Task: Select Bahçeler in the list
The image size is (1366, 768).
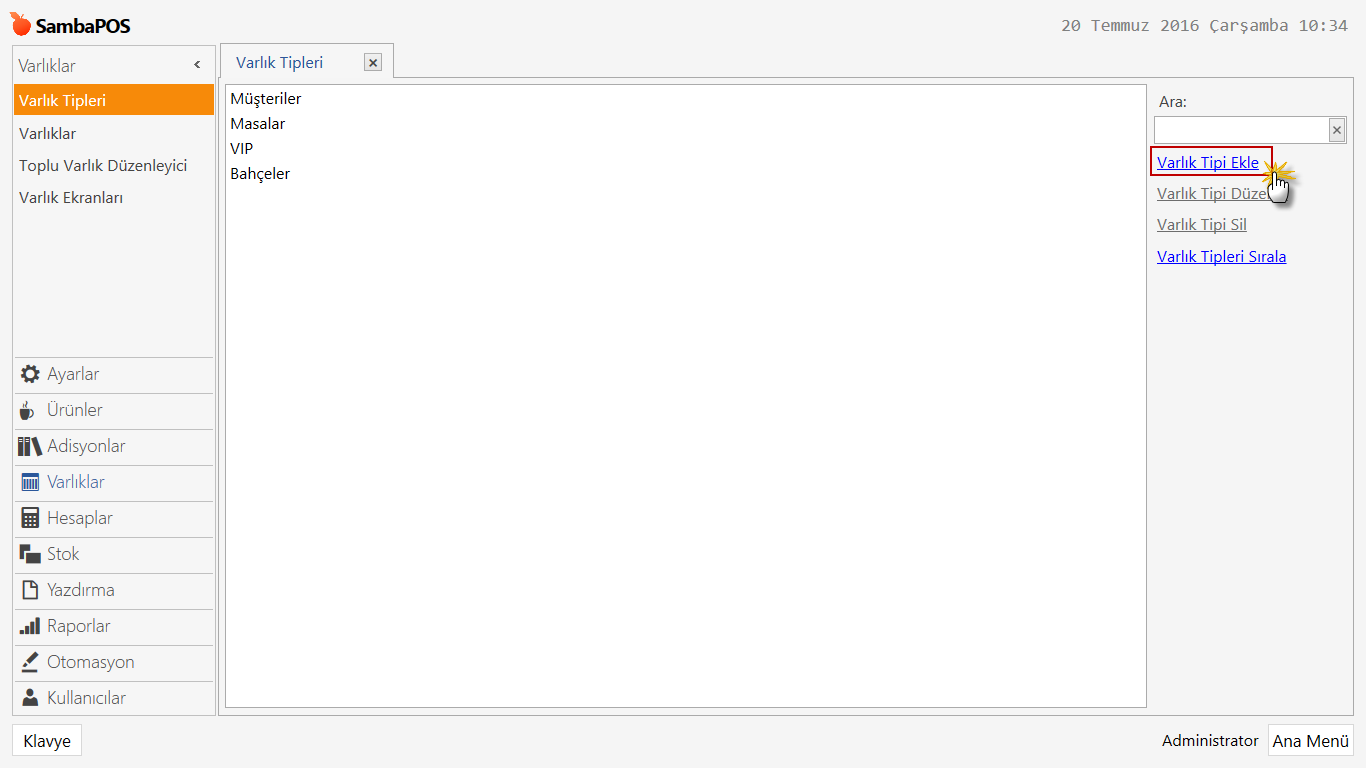Action: 260,174
